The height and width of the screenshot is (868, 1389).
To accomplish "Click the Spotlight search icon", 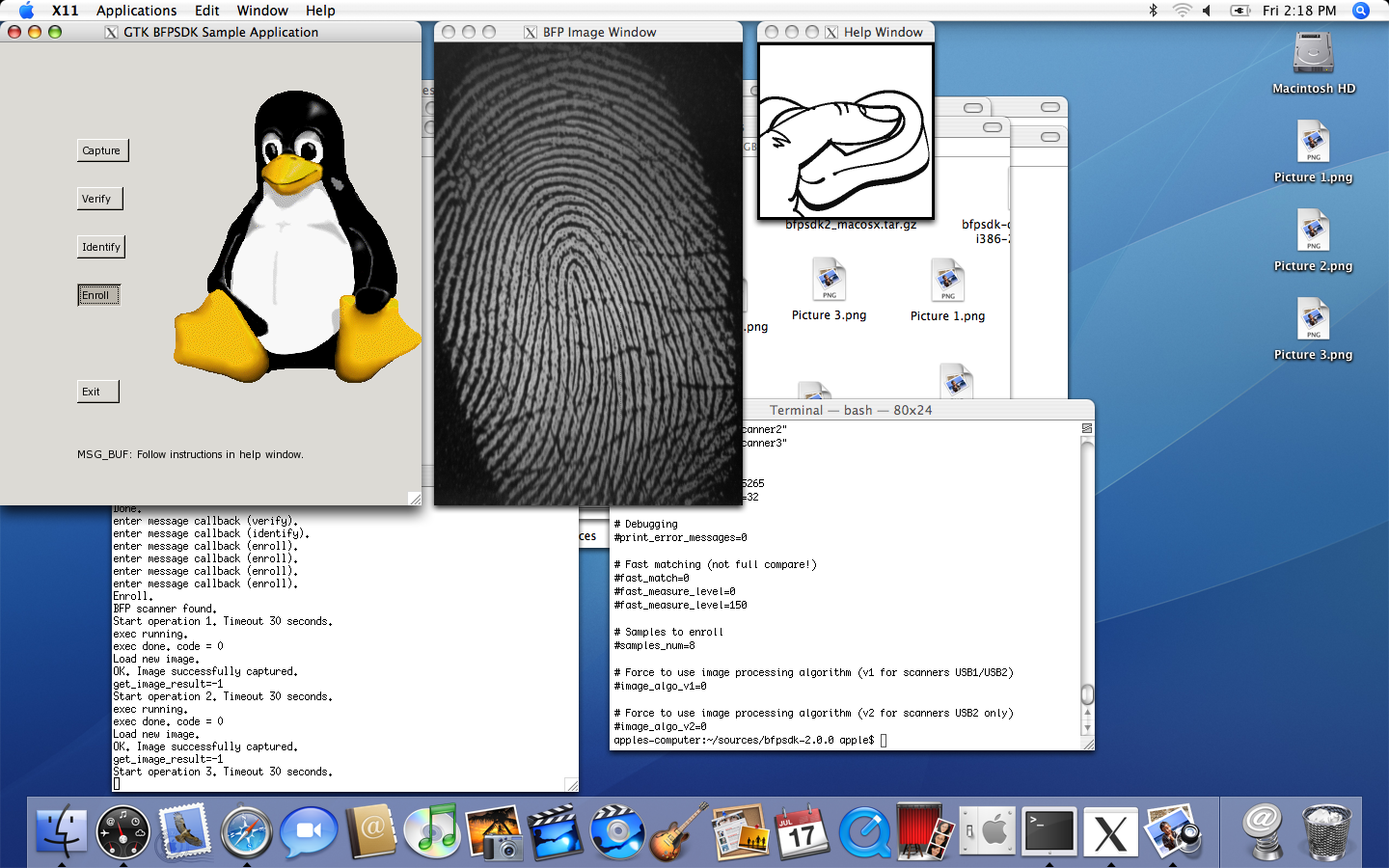I will pos(1361,11).
